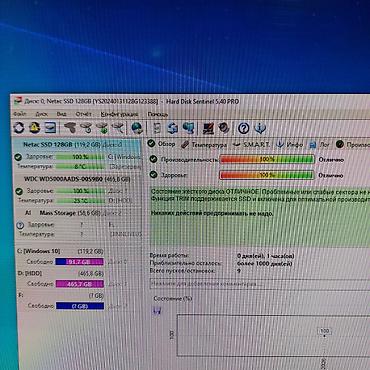Switch to the Инфо tab
The width and height of the screenshot is (370, 370).
tap(290, 145)
